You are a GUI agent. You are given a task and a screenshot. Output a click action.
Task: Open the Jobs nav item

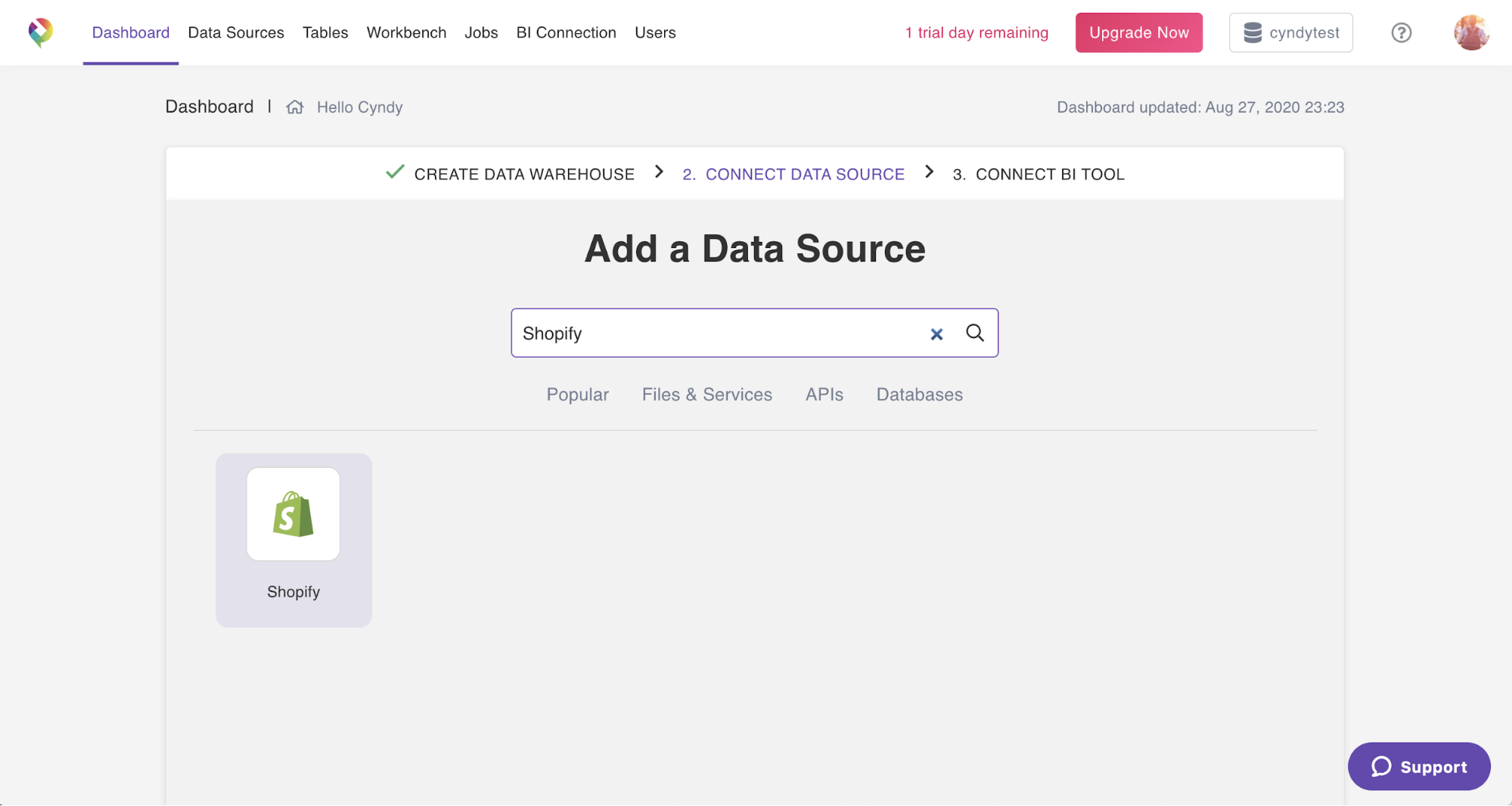(x=481, y=33)
